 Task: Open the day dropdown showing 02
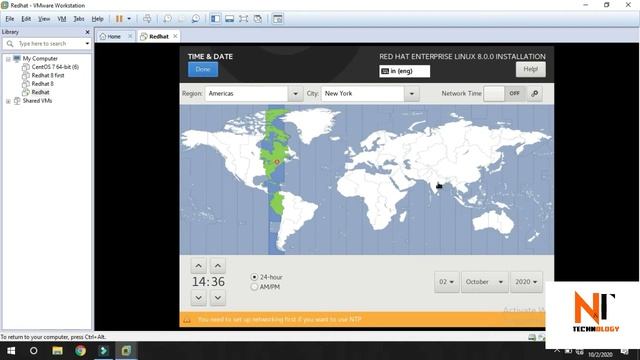(447, 282)
